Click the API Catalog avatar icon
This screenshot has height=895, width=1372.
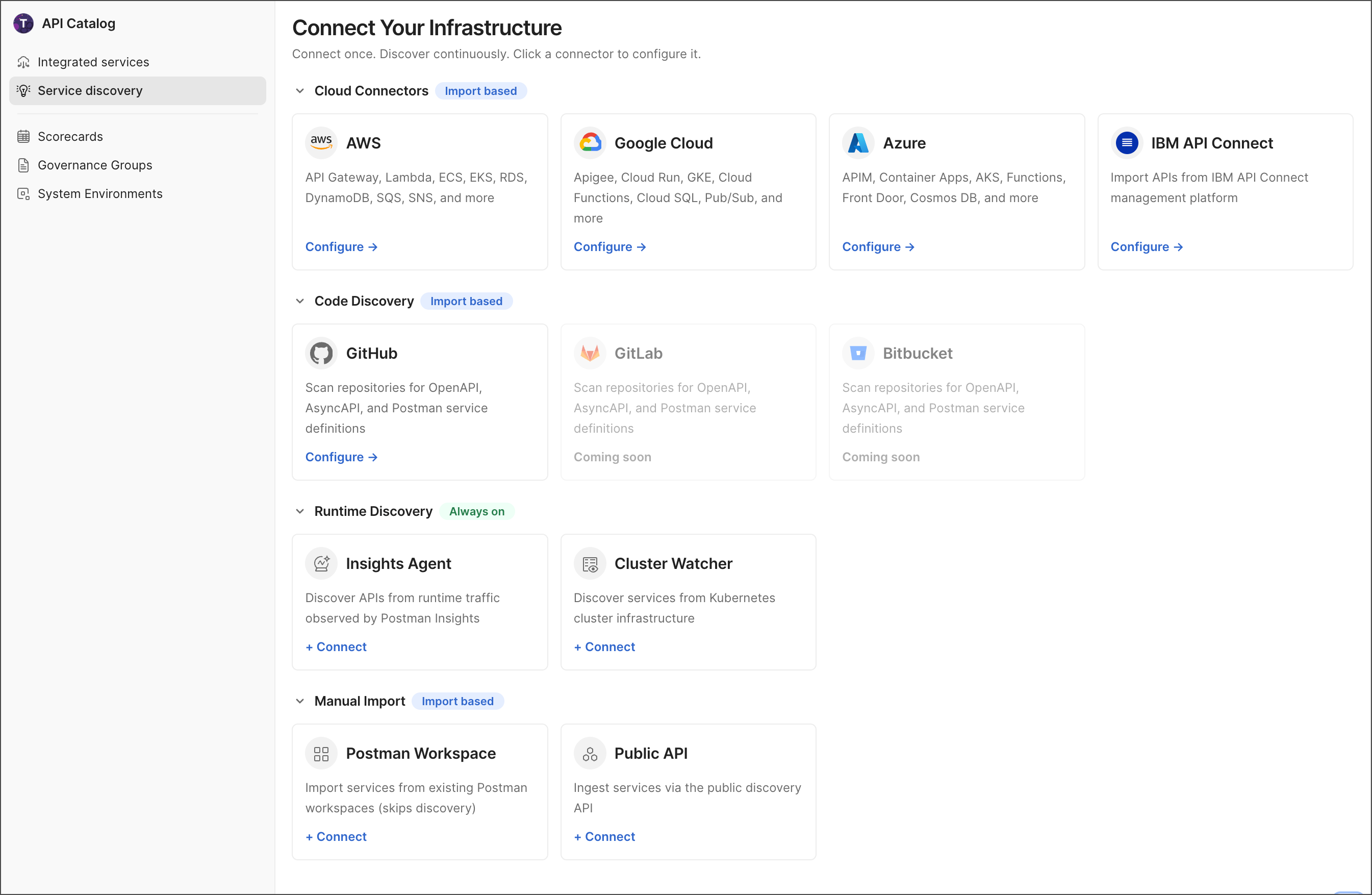click(x=23, y=23)
